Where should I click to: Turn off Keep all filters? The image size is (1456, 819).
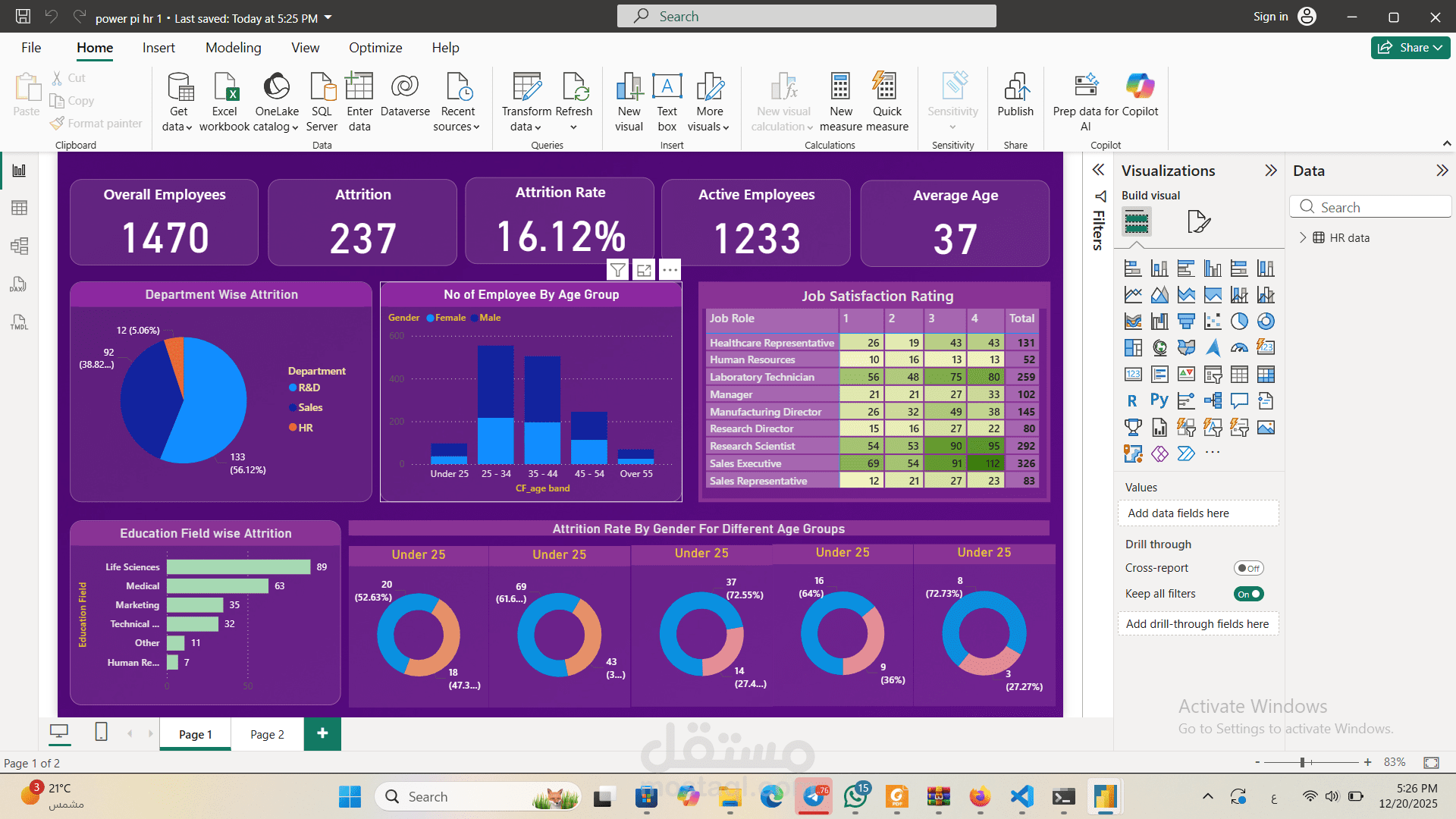point(1248,594)
